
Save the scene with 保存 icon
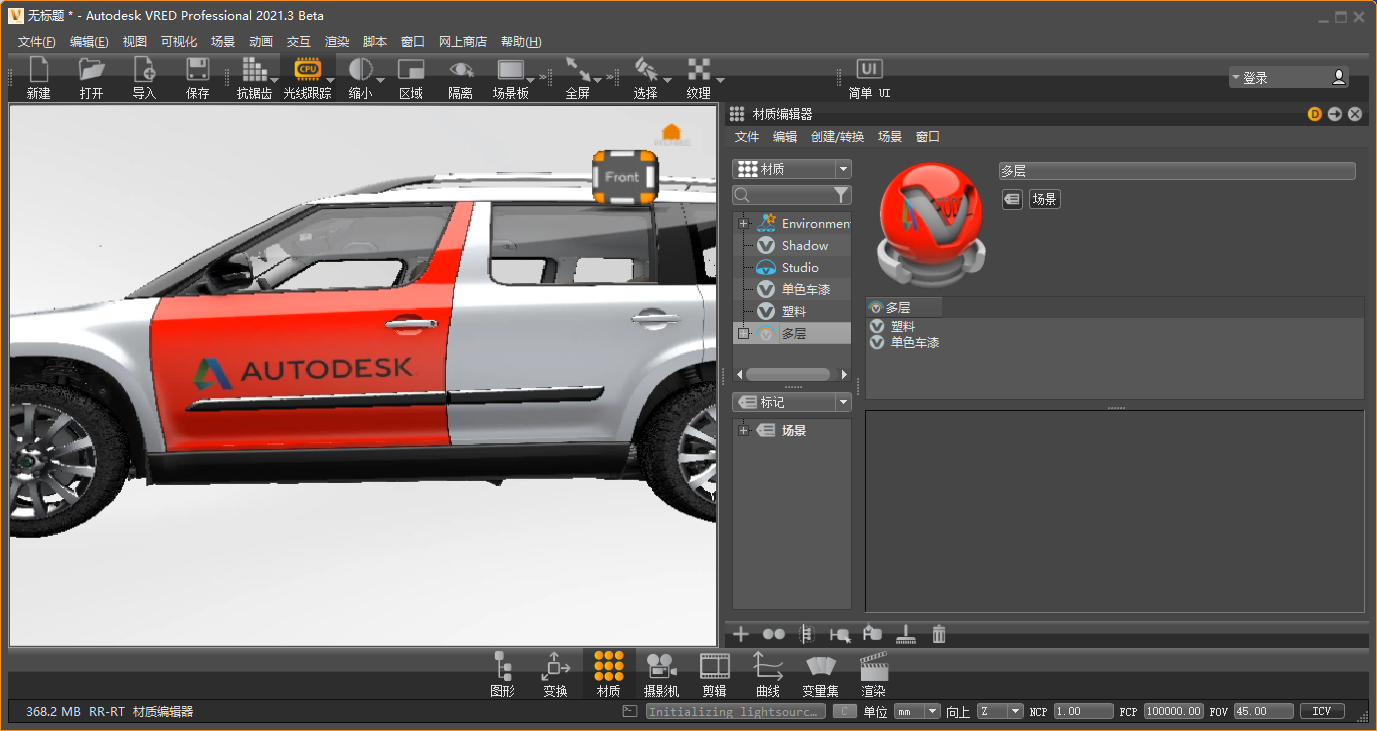pos(197,78)
